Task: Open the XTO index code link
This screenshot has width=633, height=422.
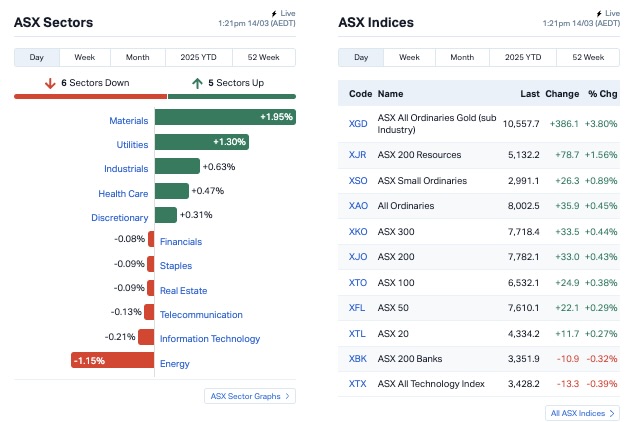Action: (x=358, y=283)
